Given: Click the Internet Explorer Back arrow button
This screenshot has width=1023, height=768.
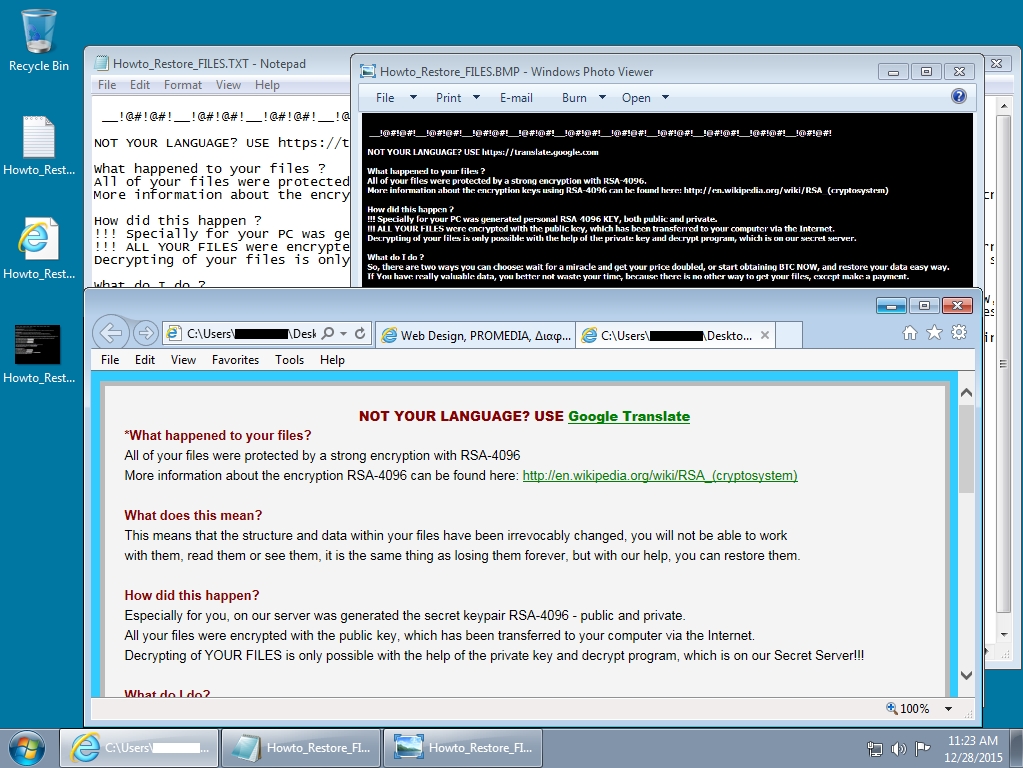Looking at the screenshot, I should click(111, 333).
